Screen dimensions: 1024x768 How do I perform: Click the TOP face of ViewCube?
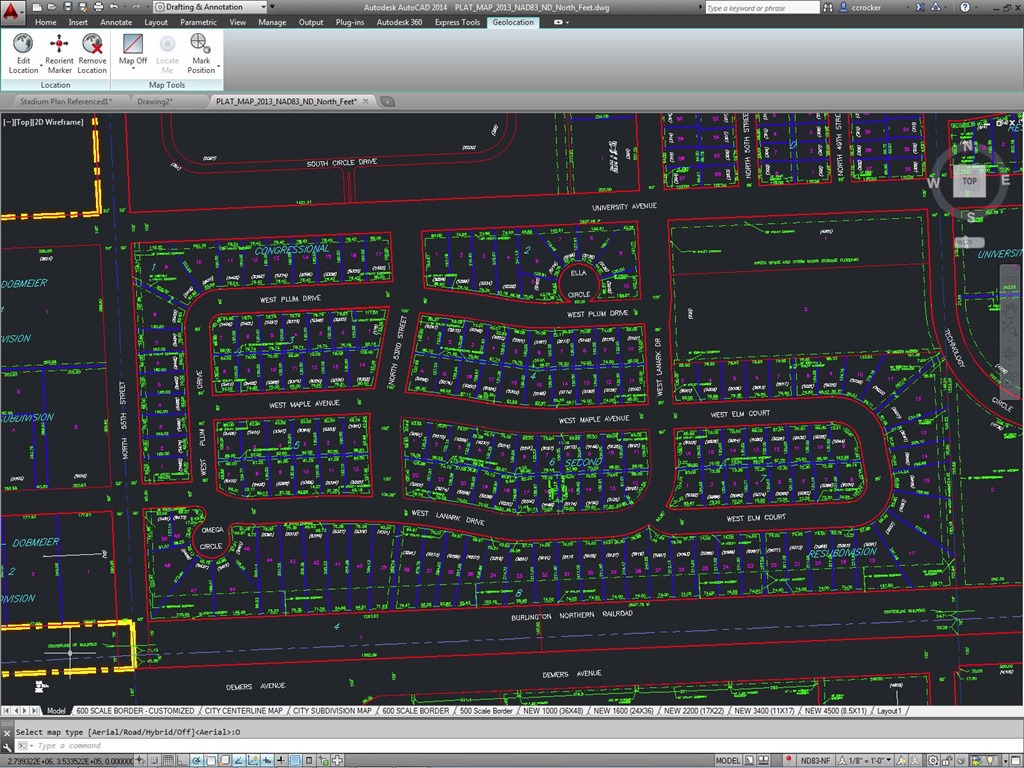tap(969, 182)
